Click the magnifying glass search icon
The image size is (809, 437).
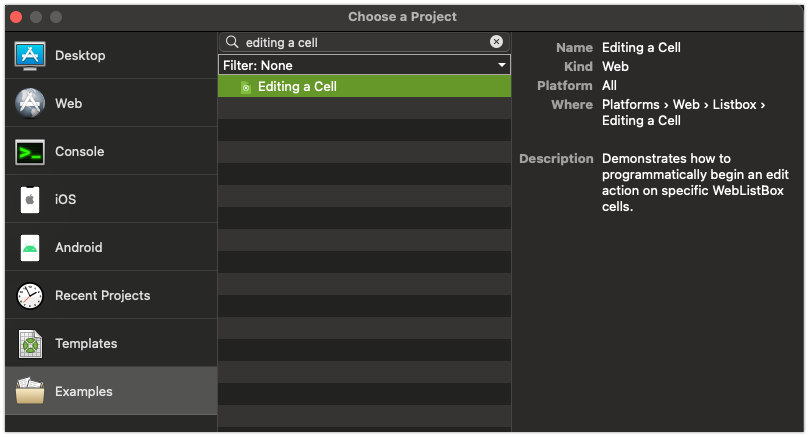pyautogui.click(x=232, y=42)
